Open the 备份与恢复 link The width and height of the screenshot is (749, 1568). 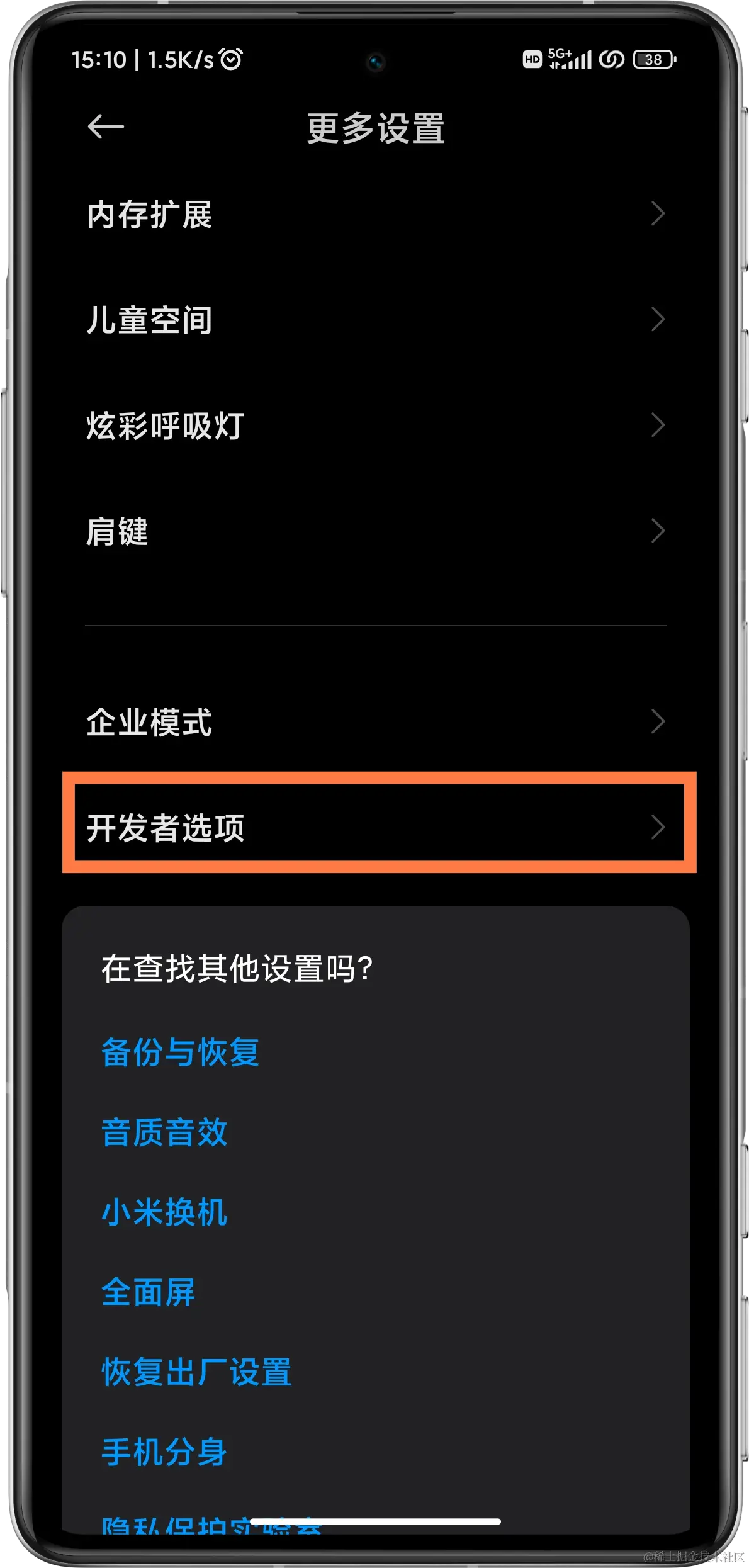pyautogui.click(x=180, y=1052)
